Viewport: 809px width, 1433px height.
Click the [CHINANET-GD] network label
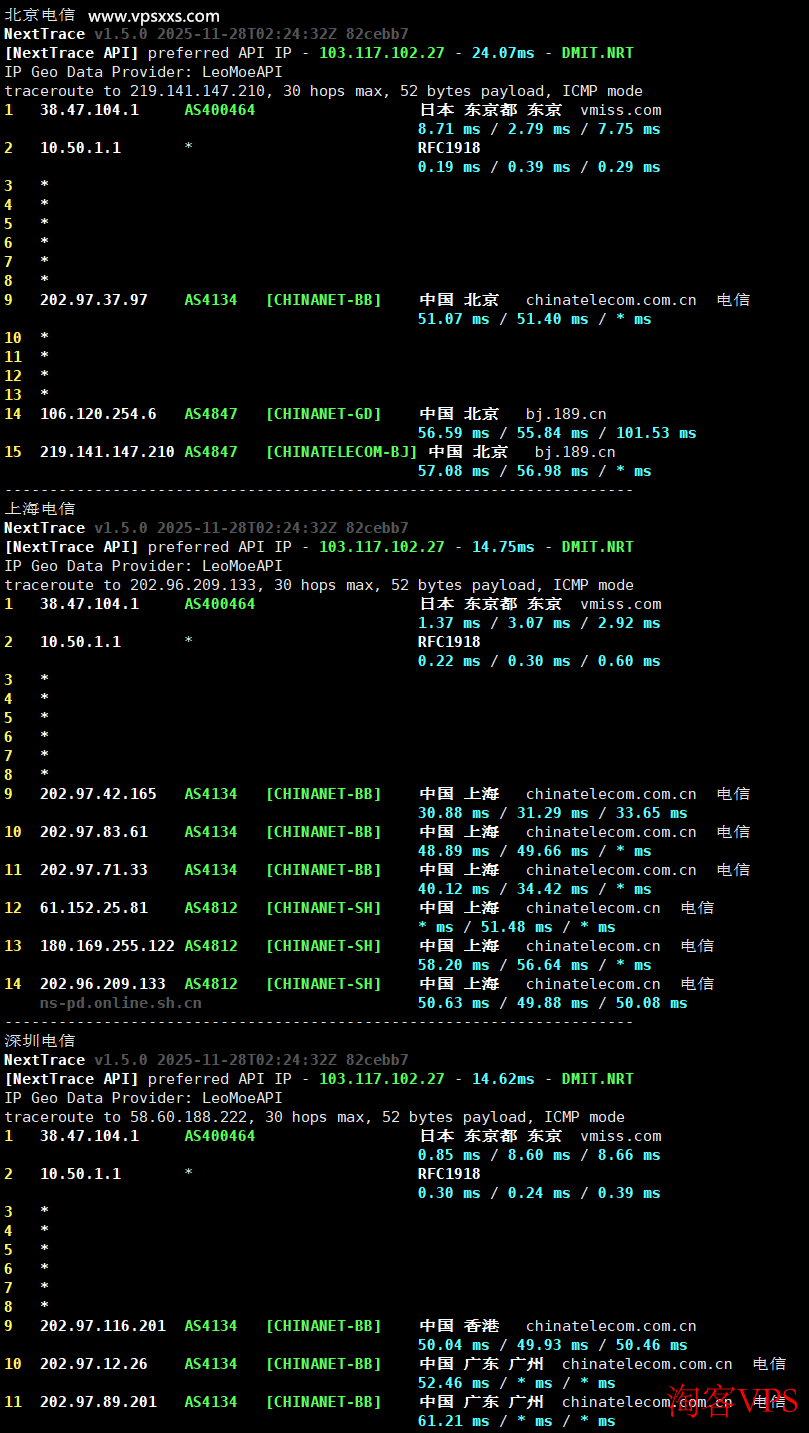coord(323,414)
